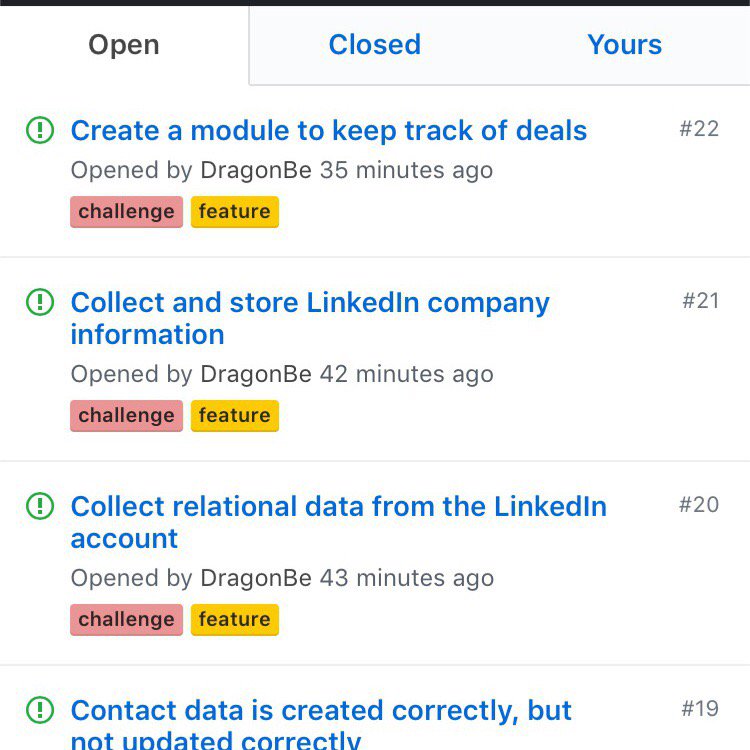Screen dimensions: 750x750
Task: Click challenge label on issue #20
Action: (x=126, y=620)
